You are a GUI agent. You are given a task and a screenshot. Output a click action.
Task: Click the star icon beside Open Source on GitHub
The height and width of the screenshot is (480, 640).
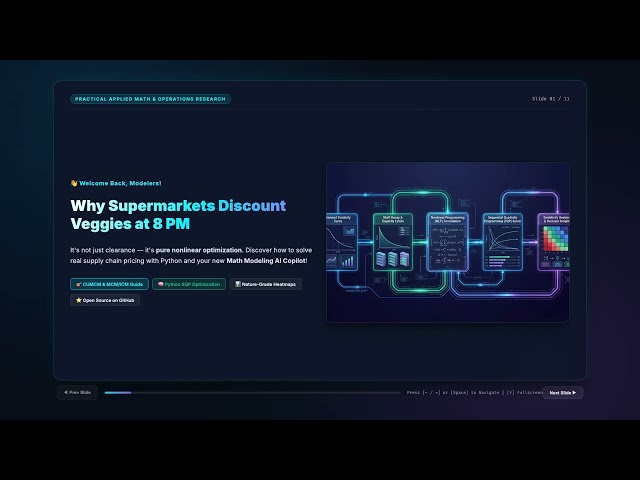(x=78, y=300)
